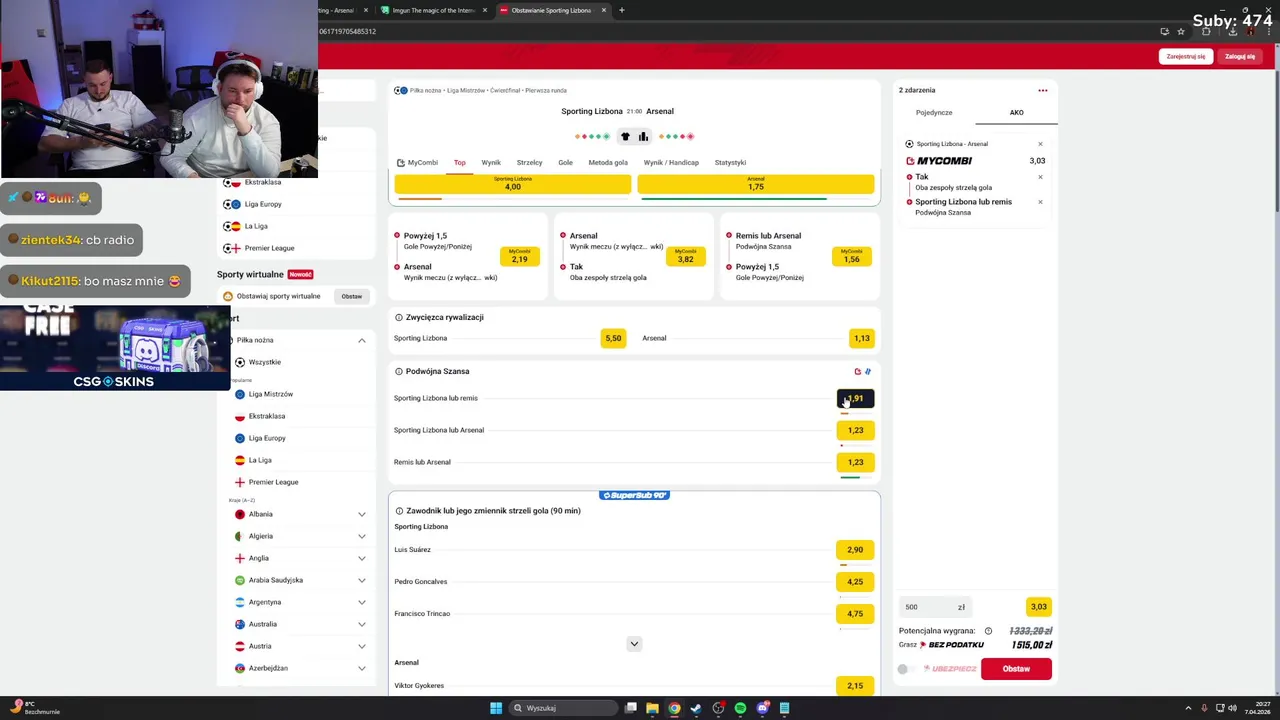Open the Wynik / Handicap tab
Screen dimensions: 1280x720
[671, 162]
